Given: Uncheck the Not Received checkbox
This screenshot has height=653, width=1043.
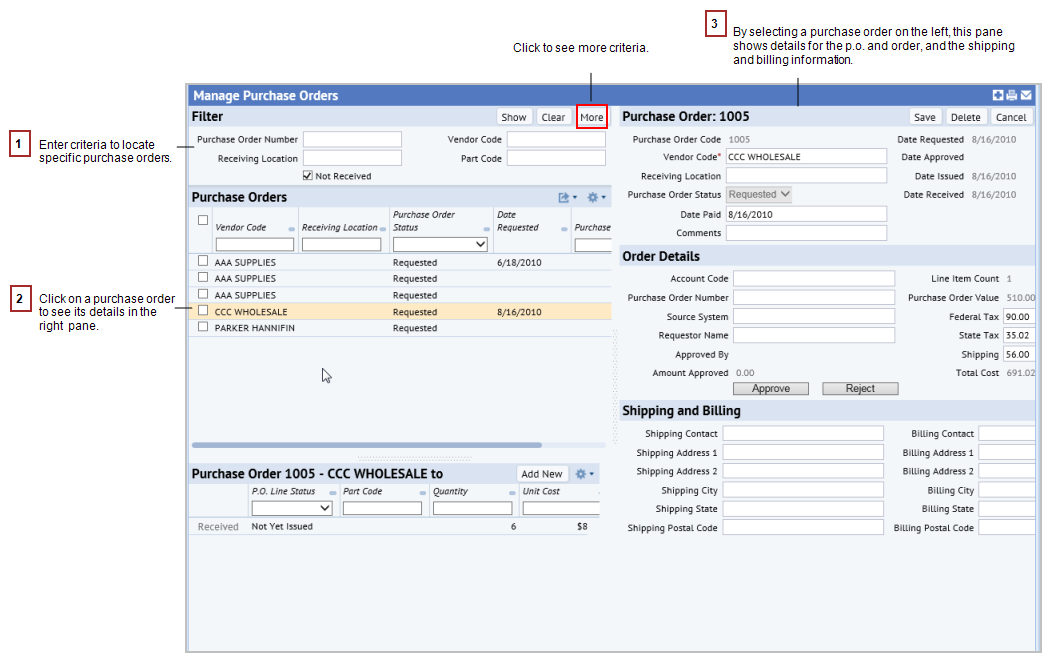Looking at the screenshot, I should pyautogui.click(x=307, y=174).
